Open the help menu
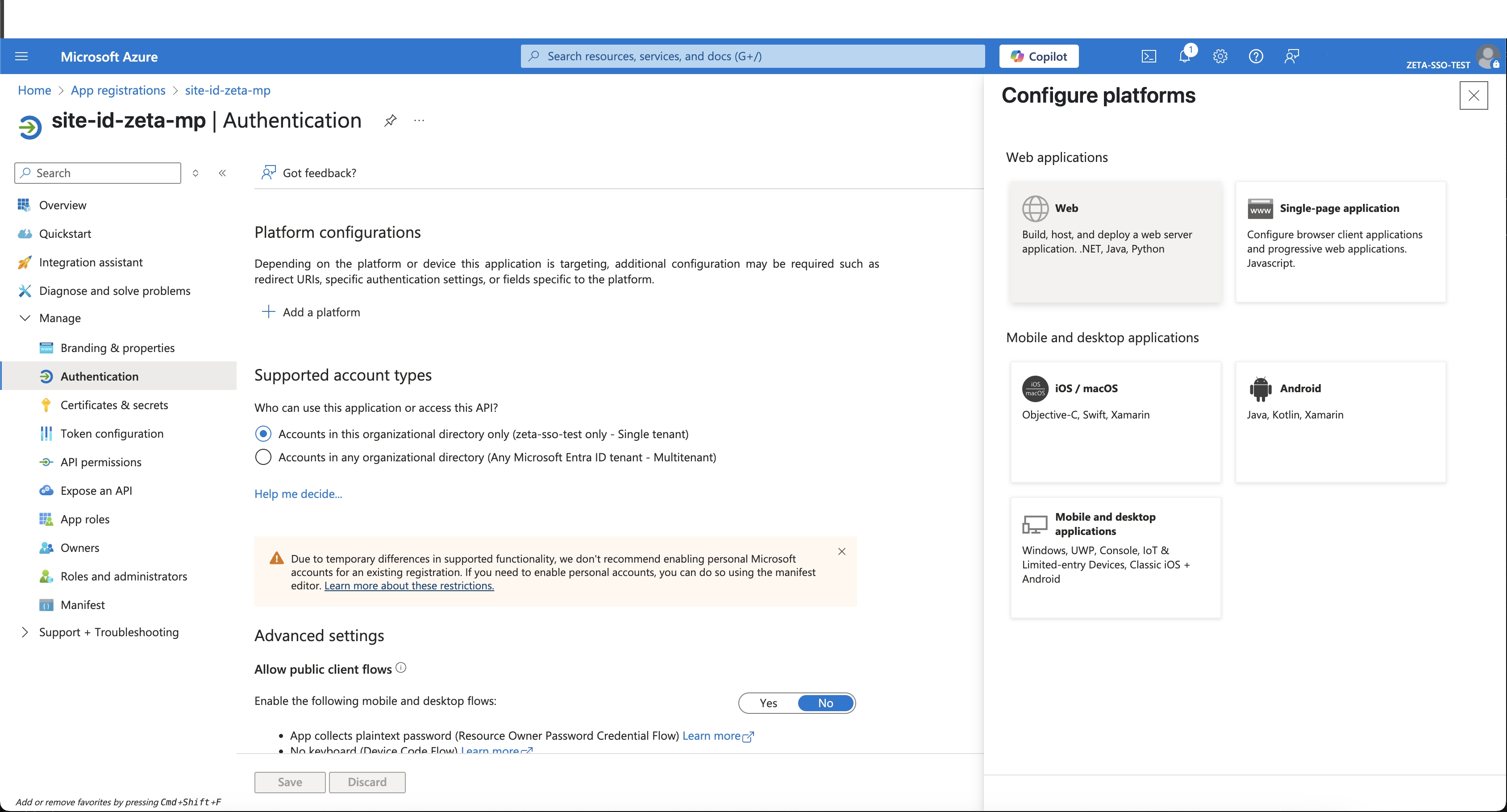Screen dimensions: 1507x812 pos(1255,56)
